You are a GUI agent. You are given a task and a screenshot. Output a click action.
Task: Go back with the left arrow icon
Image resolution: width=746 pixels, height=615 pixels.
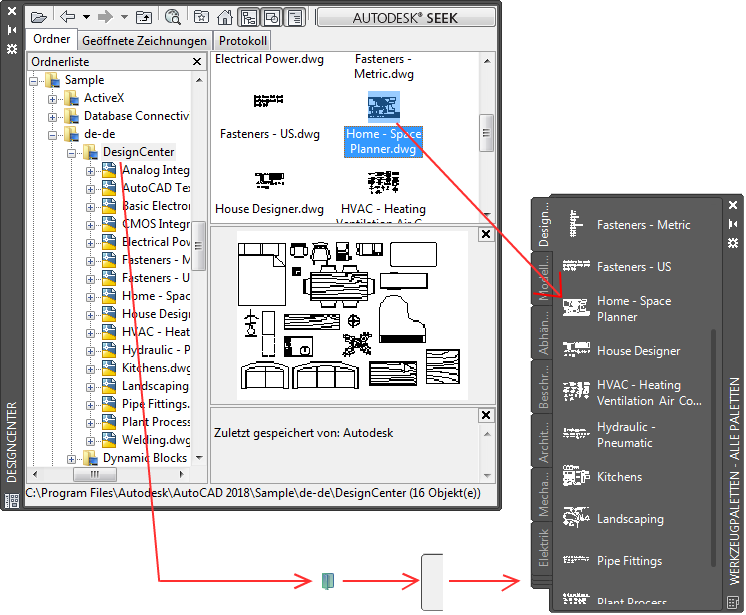pos(68,17)
